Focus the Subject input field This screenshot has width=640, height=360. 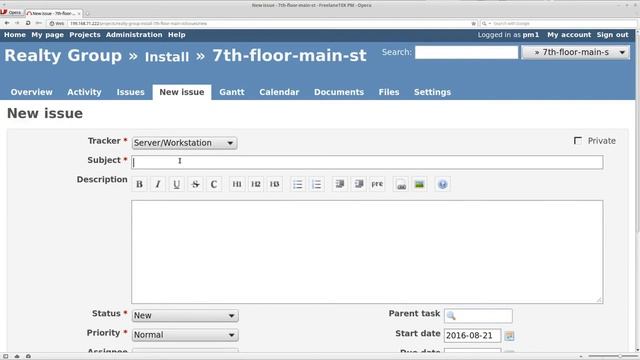[x=367, y=162]
